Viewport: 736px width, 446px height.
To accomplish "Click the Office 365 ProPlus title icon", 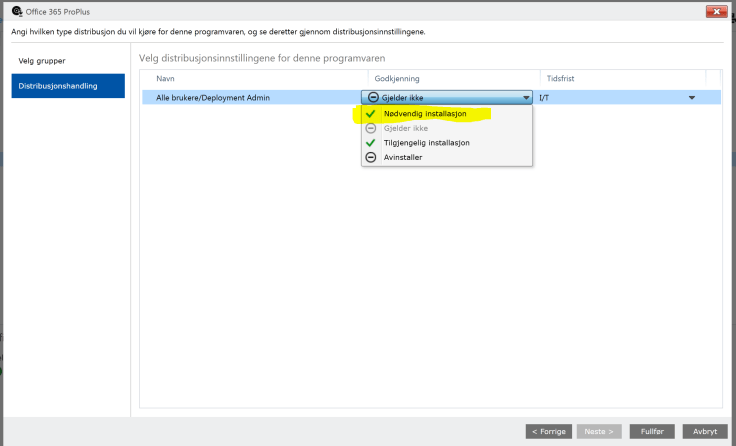I will 17,11.
